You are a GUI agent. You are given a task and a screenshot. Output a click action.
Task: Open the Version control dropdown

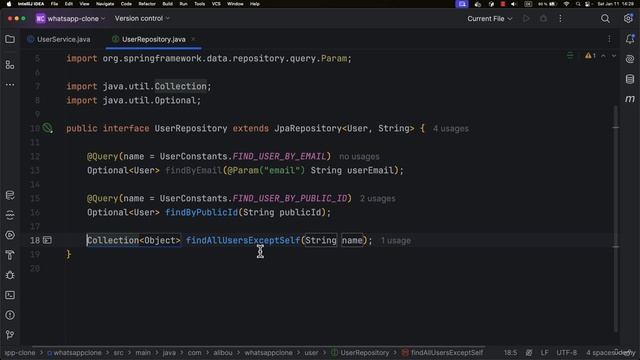142,19
